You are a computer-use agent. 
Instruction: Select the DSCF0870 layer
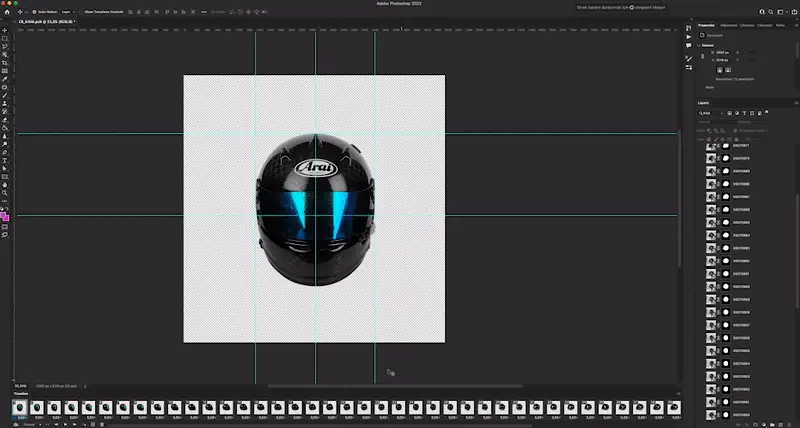[741, 158]
